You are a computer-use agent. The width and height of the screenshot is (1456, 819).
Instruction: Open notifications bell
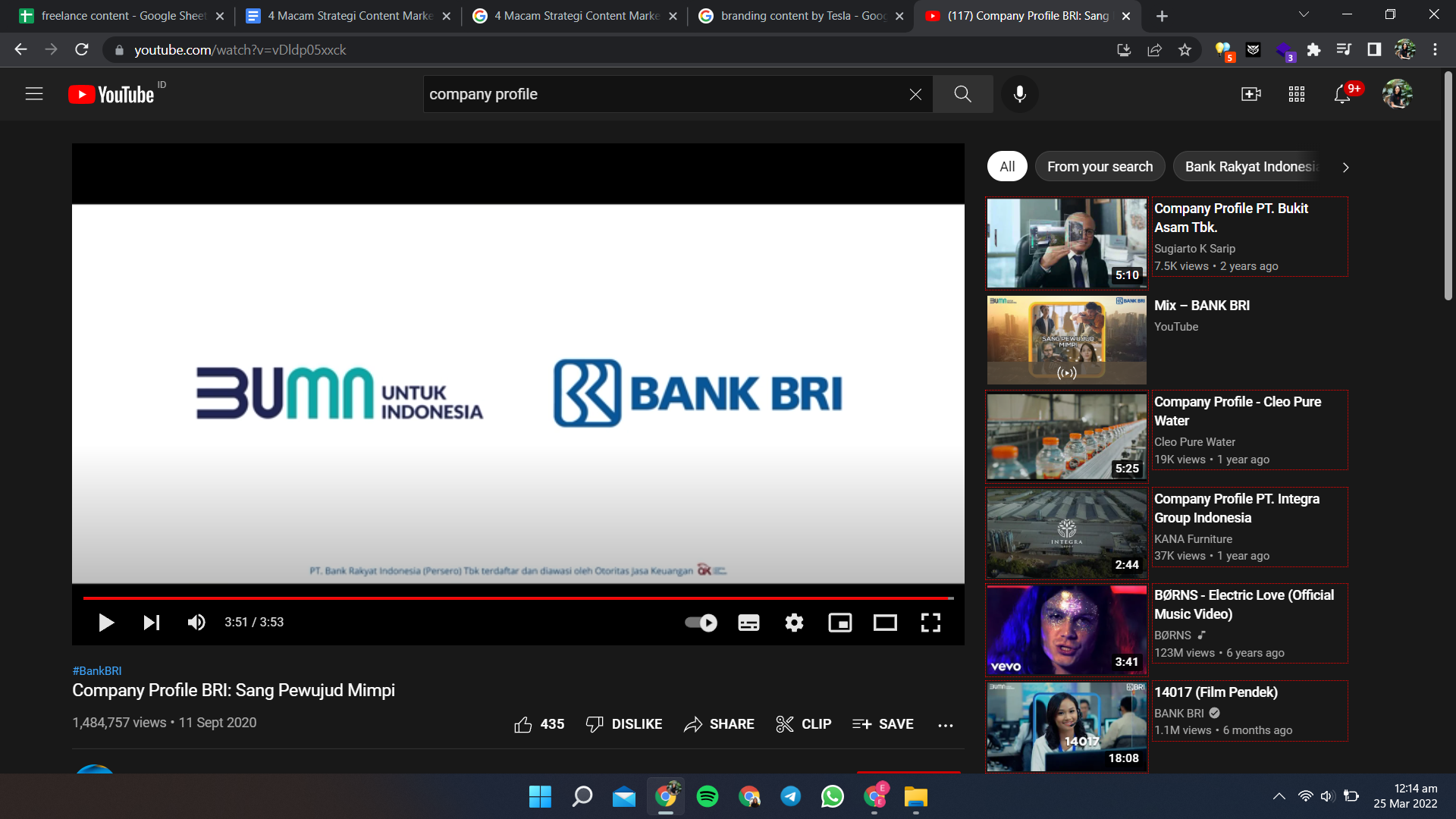(x=1342, y=94)
